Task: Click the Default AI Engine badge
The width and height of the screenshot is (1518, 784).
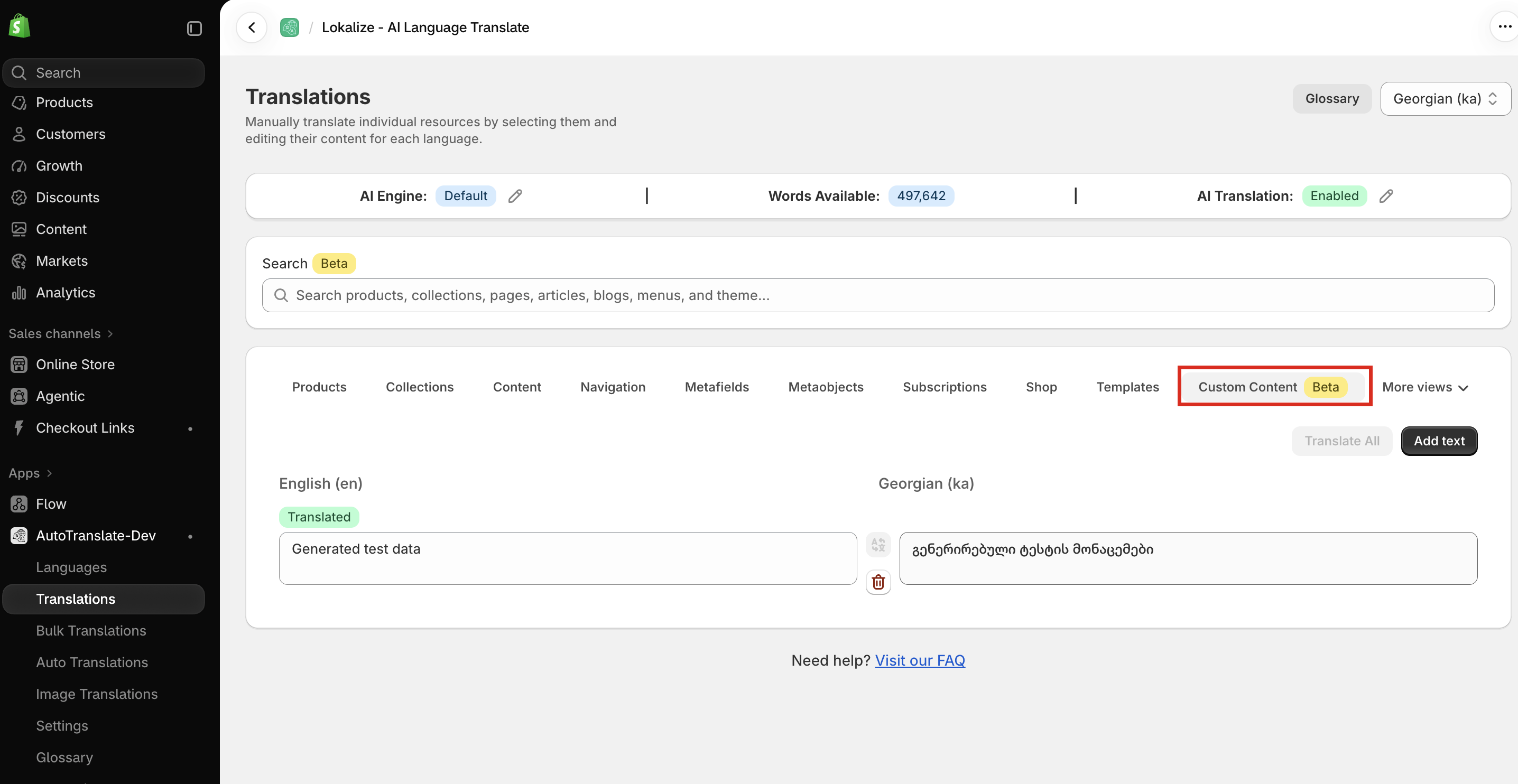Action: pyautogui.click(x=466, y=196)
